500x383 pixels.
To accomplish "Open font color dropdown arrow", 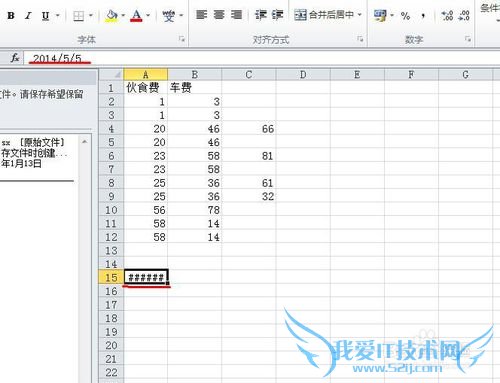I will (148, 15).
